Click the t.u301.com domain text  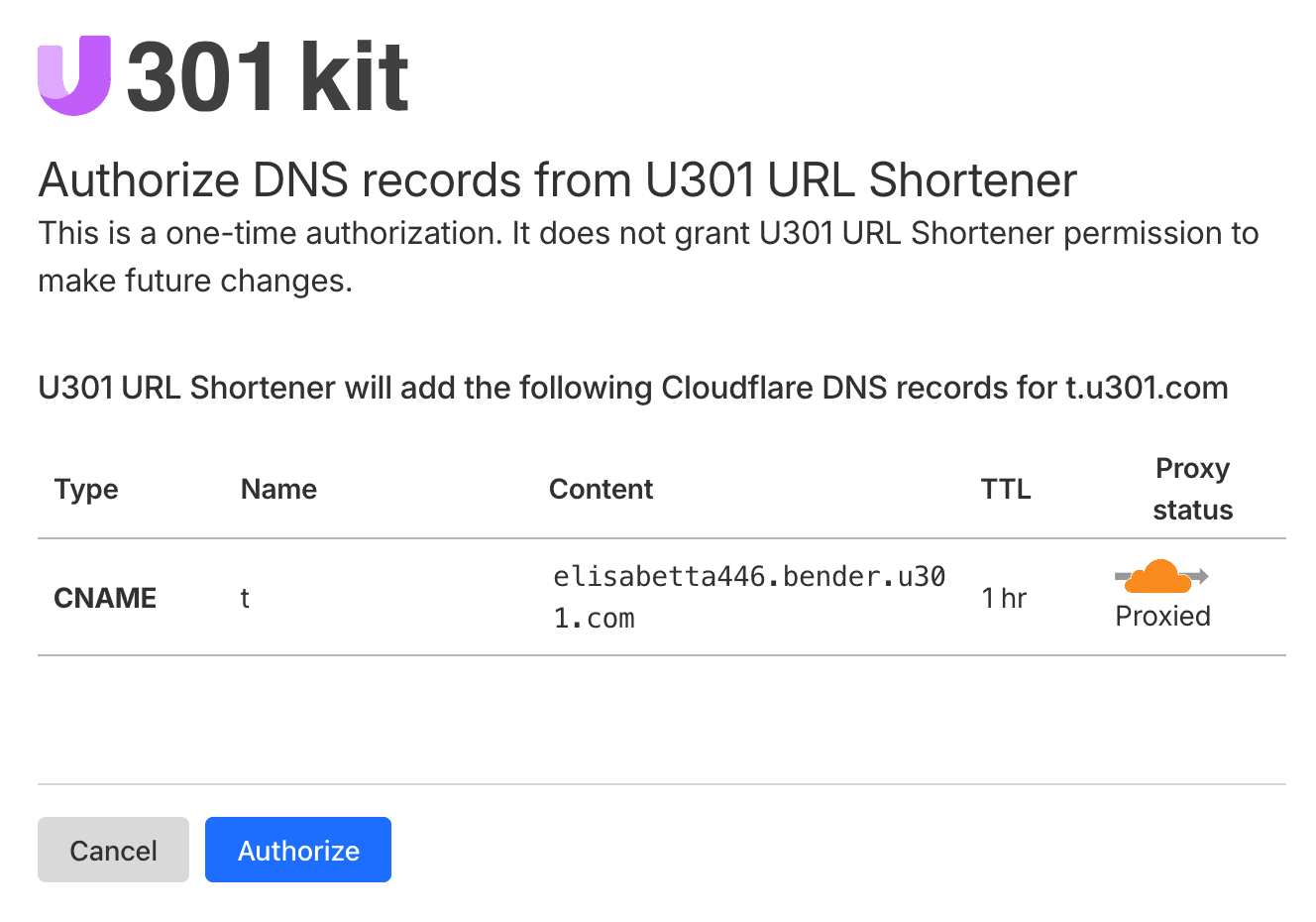tap(1150, 388)
